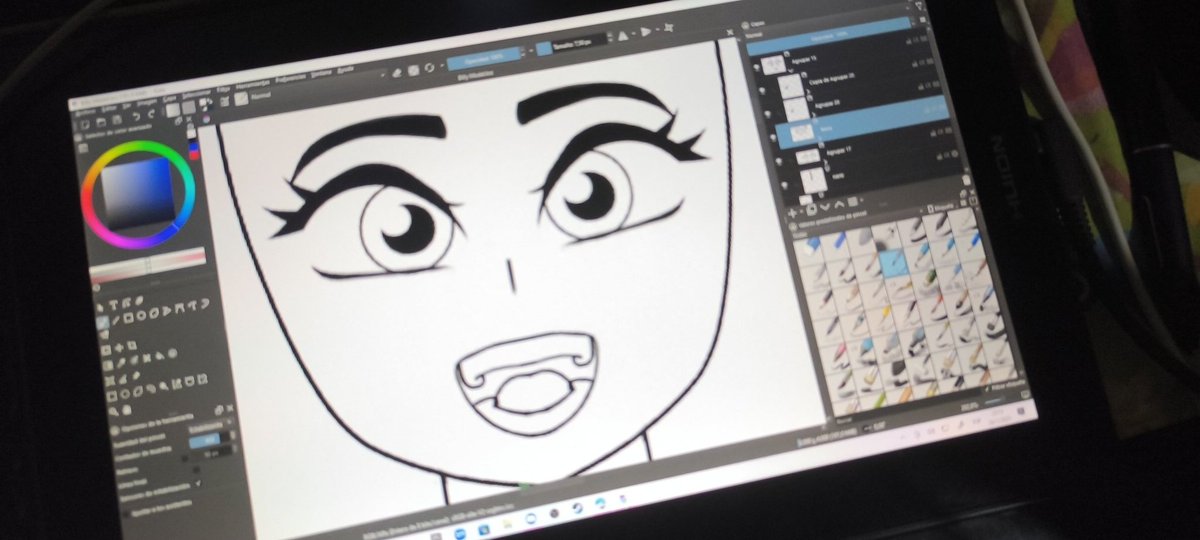Select the Rectangular Selection tool

(111, 397)
